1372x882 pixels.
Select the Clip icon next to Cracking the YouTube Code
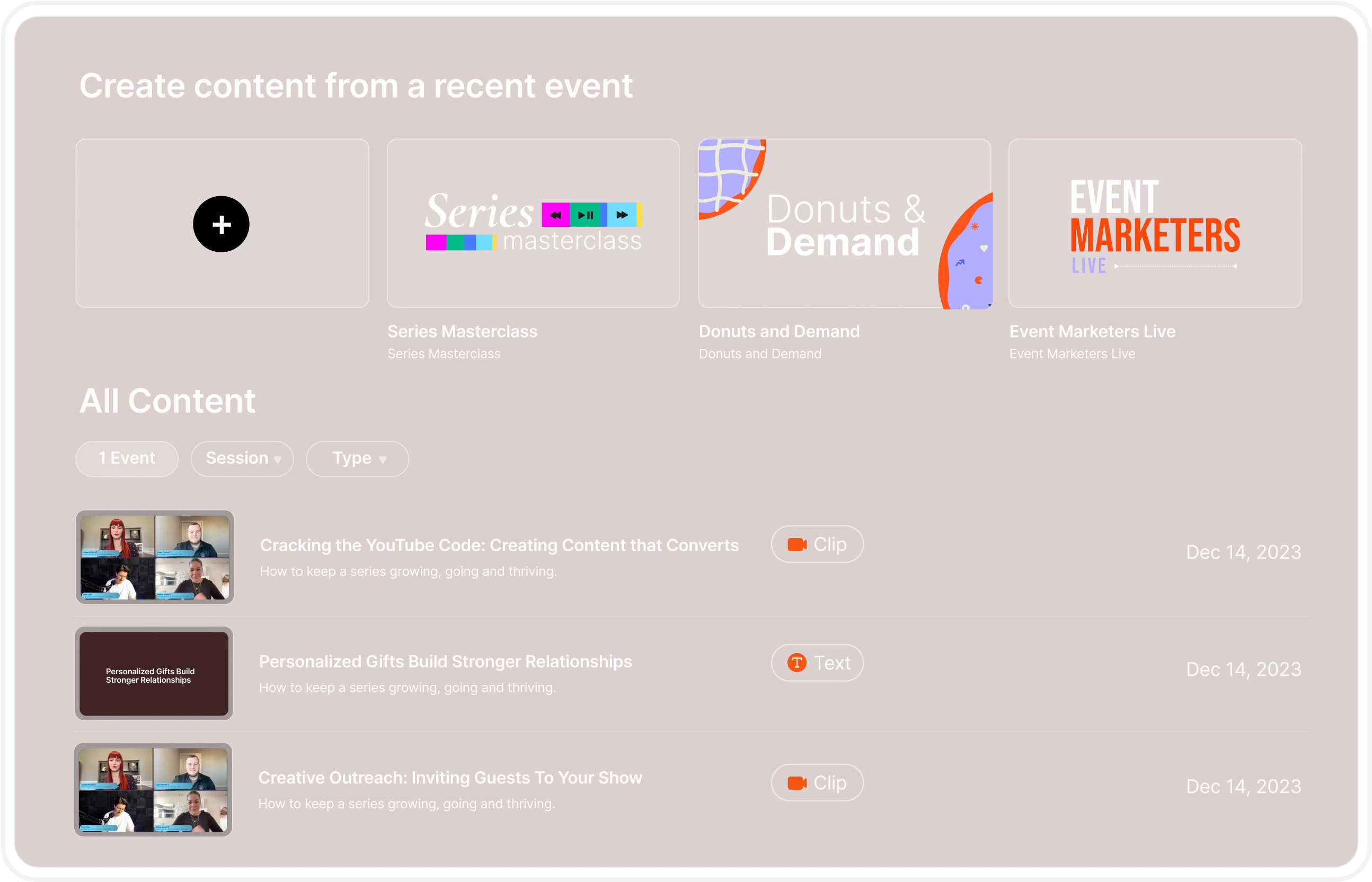pyautogui.click(x=817, y=544)
